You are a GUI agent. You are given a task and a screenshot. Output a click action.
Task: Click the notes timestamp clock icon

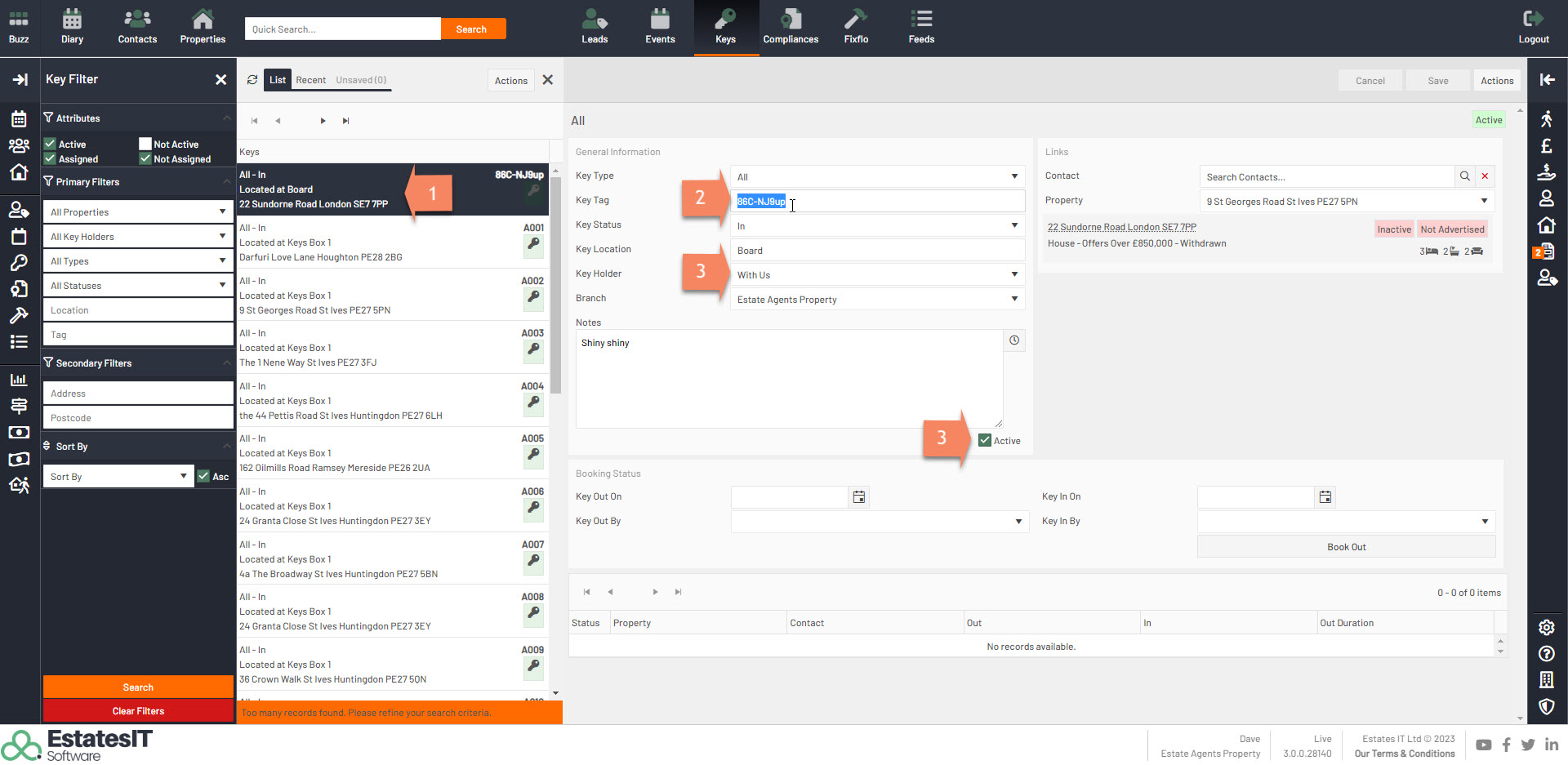click(1013, 340)
